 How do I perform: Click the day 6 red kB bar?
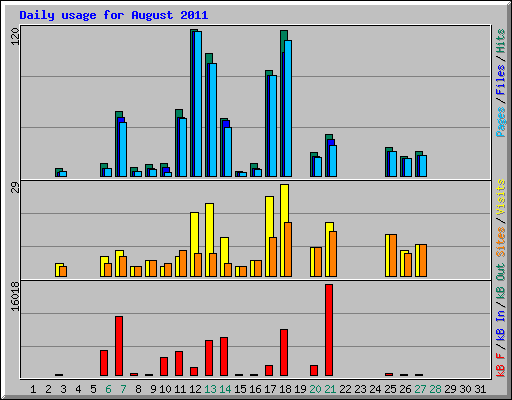click(x=104, y=363)
